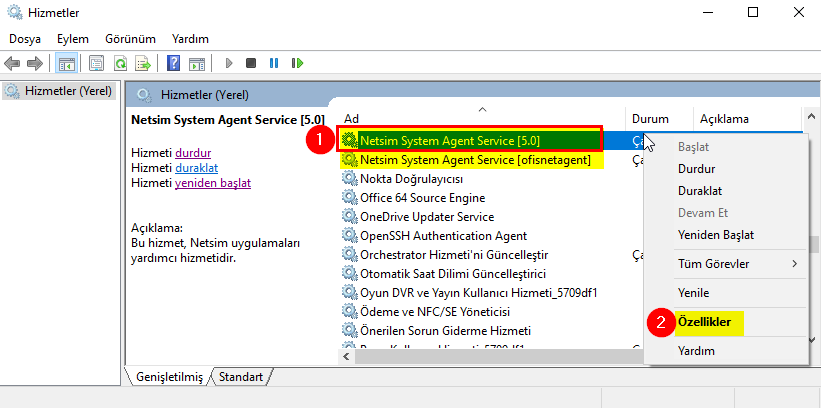Toggle the Show/Hide Console Tree icon
821x408 pixels.
(x=67, y=64)
